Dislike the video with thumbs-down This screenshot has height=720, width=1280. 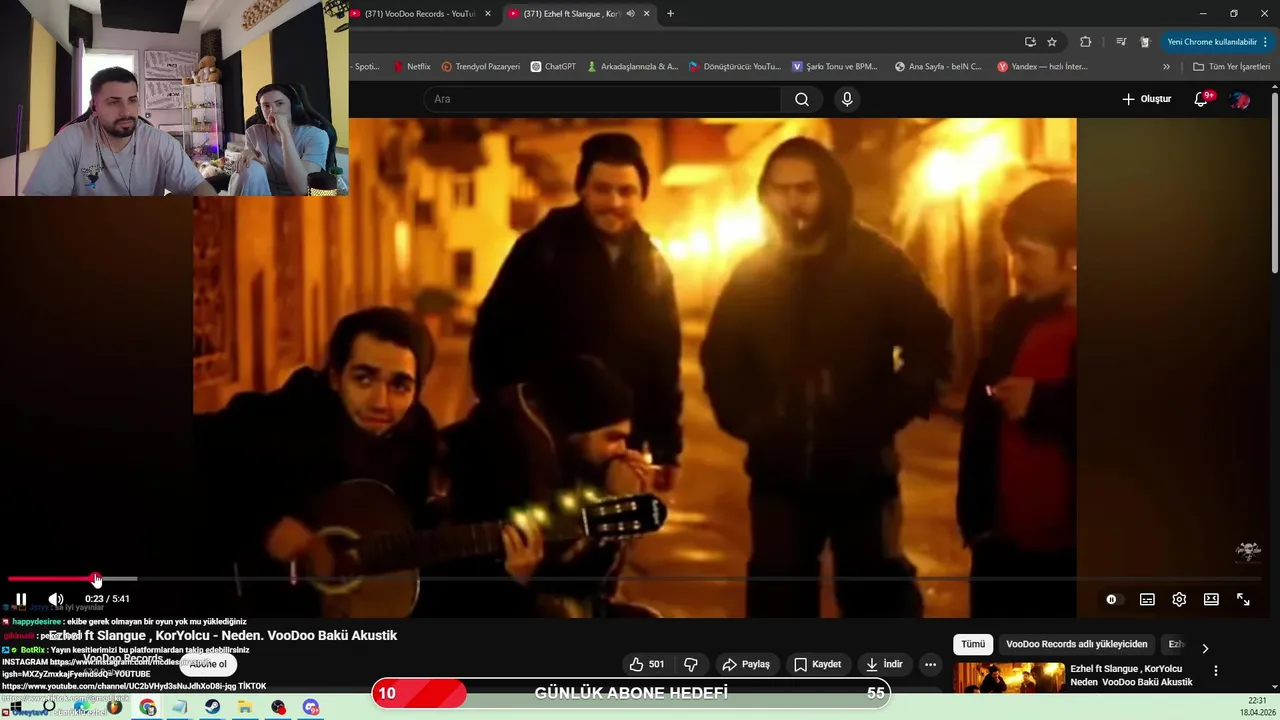tap(691, 664)
